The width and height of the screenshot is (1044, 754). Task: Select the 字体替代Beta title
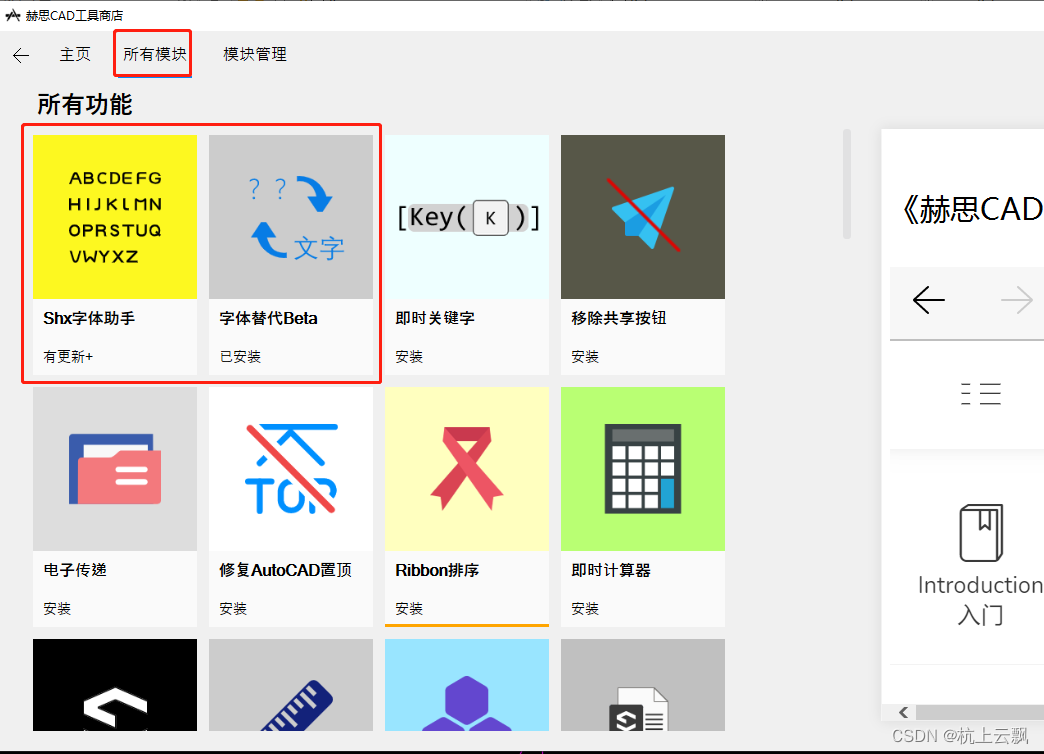coord(268,318)
